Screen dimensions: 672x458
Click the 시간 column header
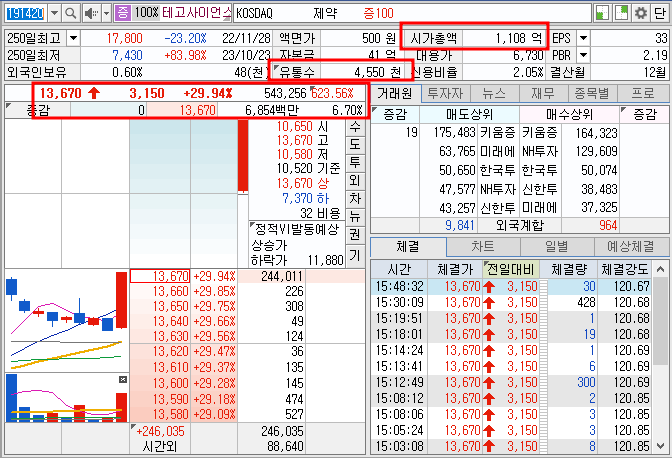coord(399,269)
